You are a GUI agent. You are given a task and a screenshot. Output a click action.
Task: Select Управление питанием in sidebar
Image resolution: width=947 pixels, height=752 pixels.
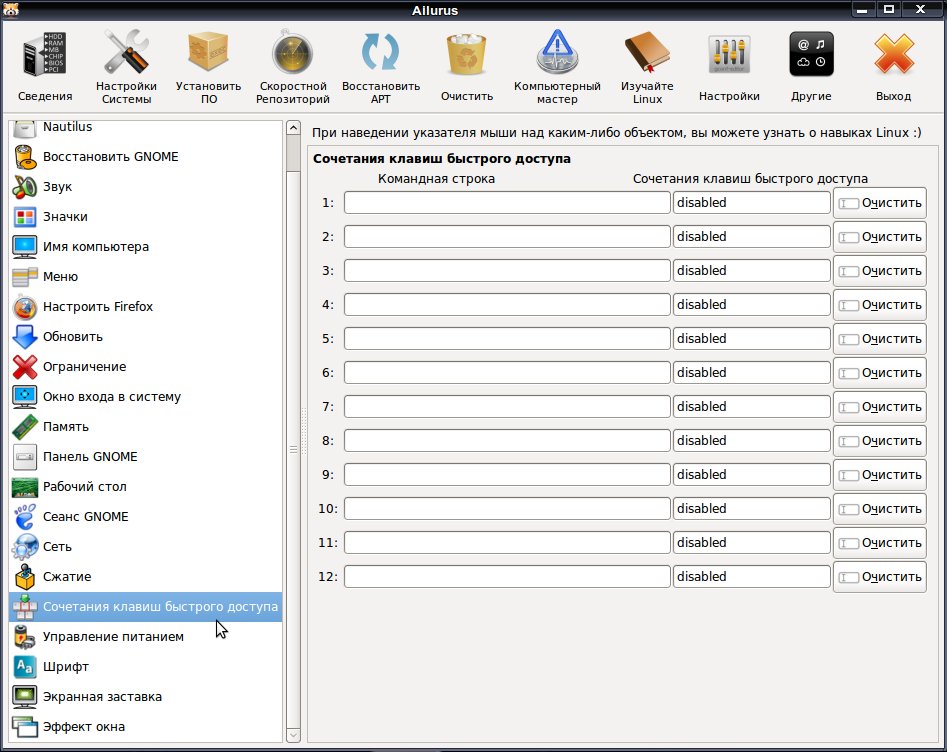pyautogui.click(x=146, y=637)
